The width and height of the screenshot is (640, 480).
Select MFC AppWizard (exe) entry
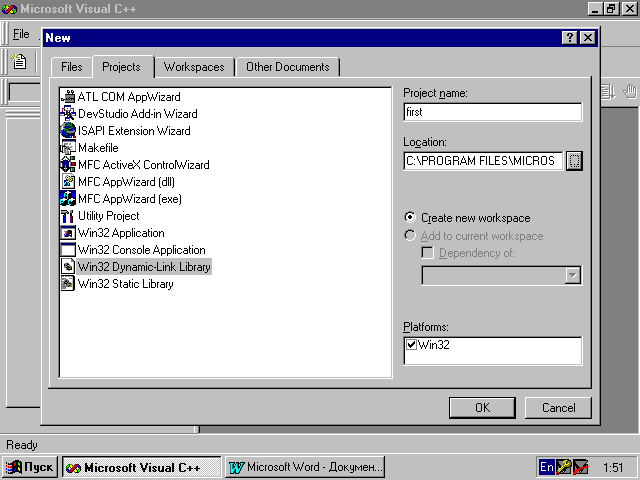130,199
